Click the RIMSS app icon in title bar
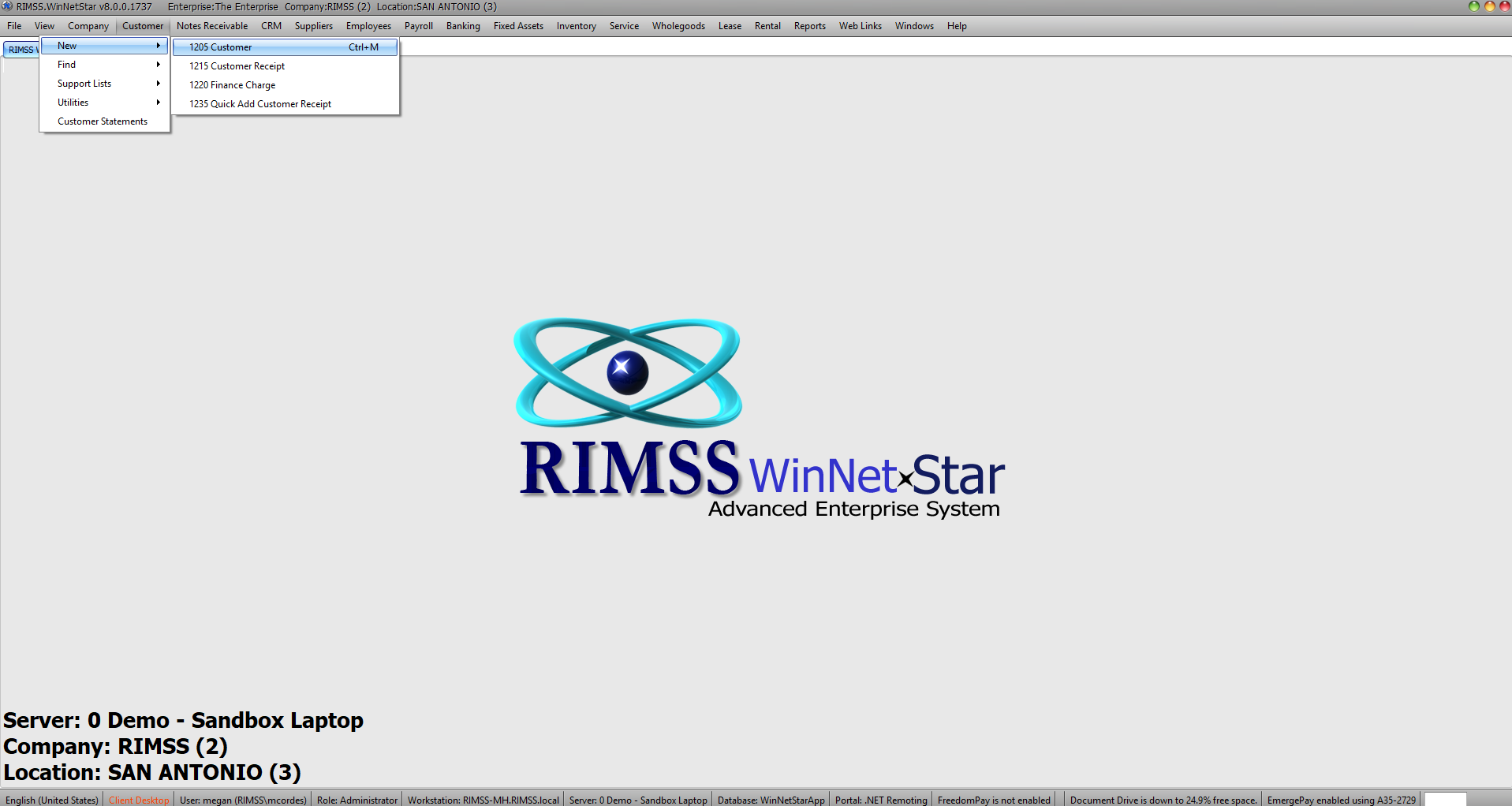 coord(7,6)
